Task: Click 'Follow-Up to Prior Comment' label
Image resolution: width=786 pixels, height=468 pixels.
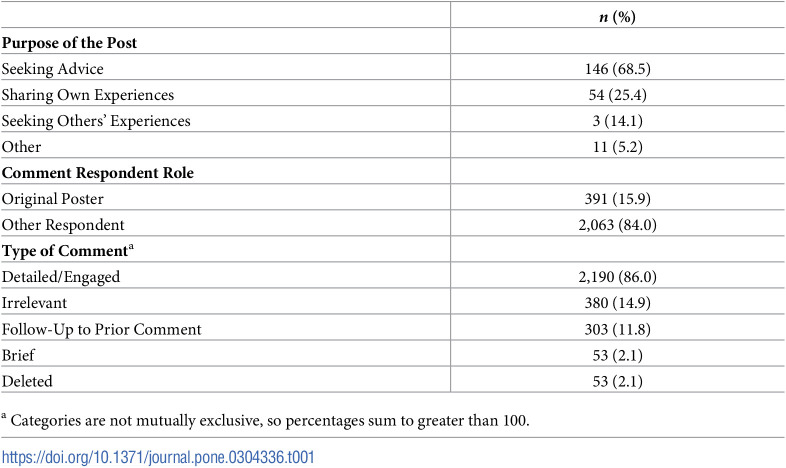Action: 101,329
